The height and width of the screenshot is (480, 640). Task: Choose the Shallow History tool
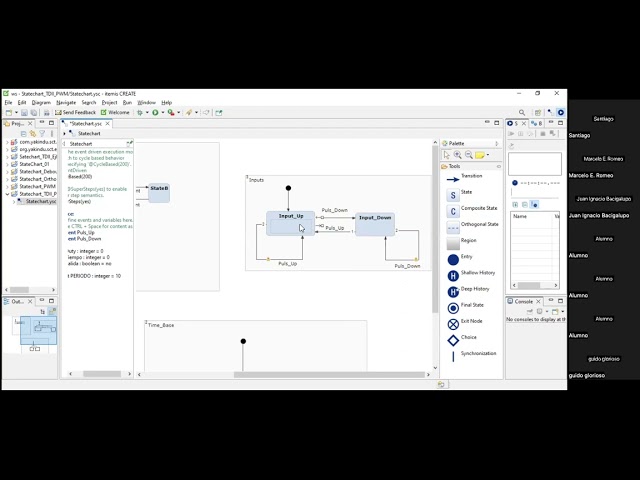click(471, 274)
